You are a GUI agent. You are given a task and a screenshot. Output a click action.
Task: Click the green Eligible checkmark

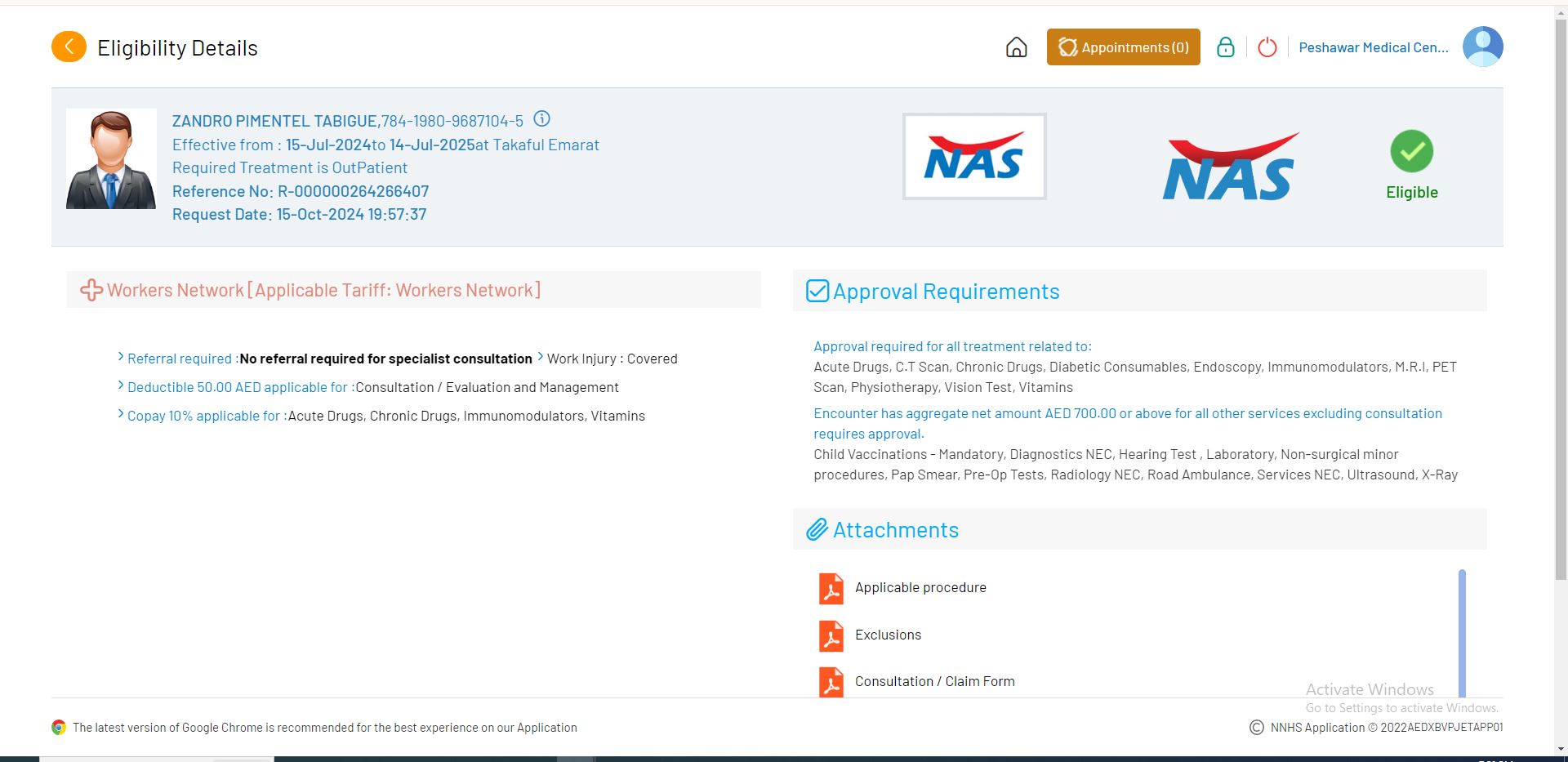[x=1411, y=152]
